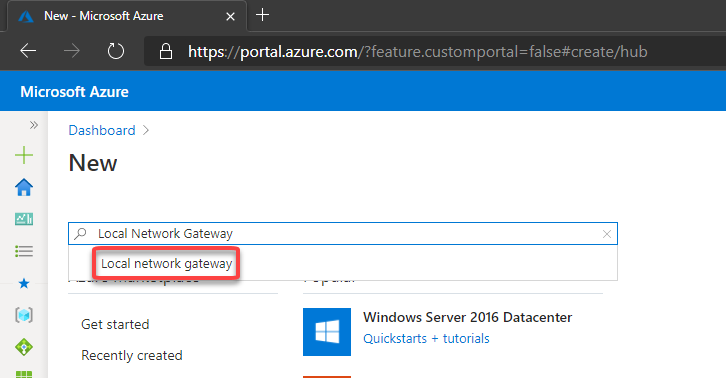
Task: Select Get started category
Action: coord(115,324)
